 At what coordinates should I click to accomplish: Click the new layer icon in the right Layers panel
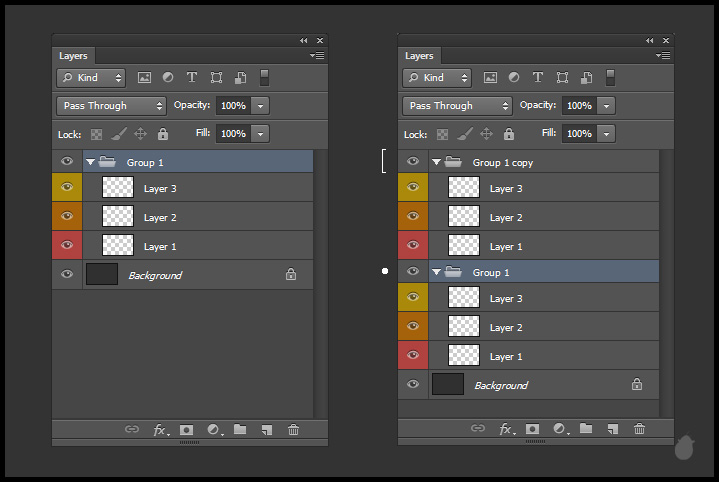click(x=612, y=429)
